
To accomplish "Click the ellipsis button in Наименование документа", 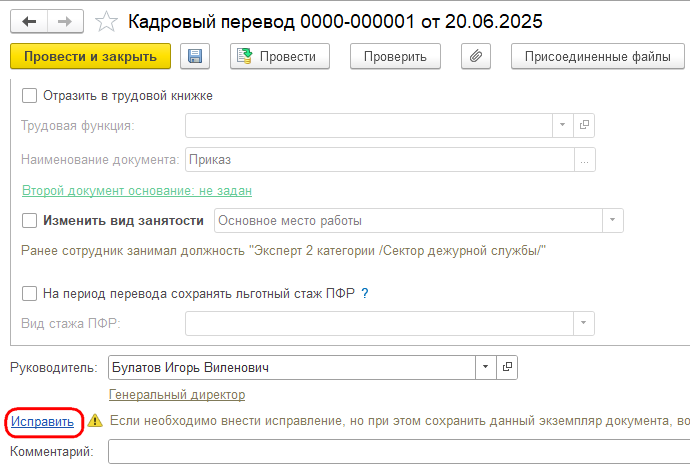I will point(584,160).
